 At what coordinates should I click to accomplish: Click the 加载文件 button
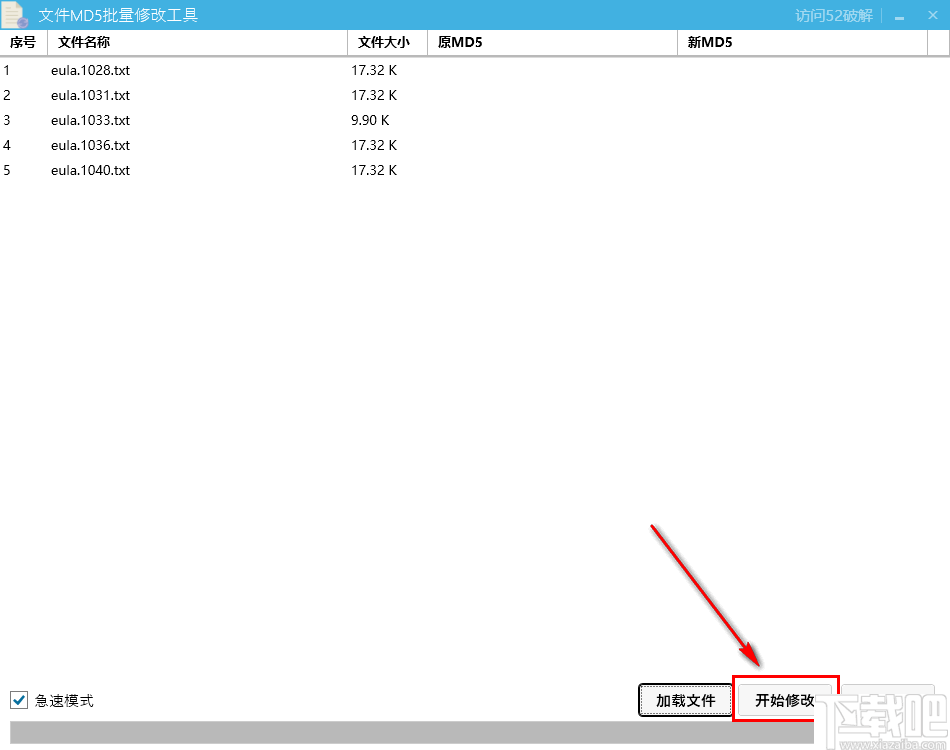[686, 700]
